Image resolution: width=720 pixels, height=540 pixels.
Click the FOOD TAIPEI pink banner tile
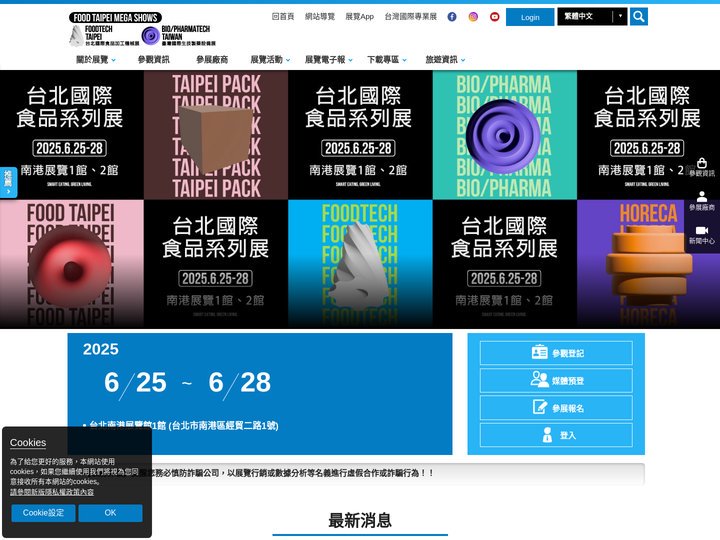[72, 264]
